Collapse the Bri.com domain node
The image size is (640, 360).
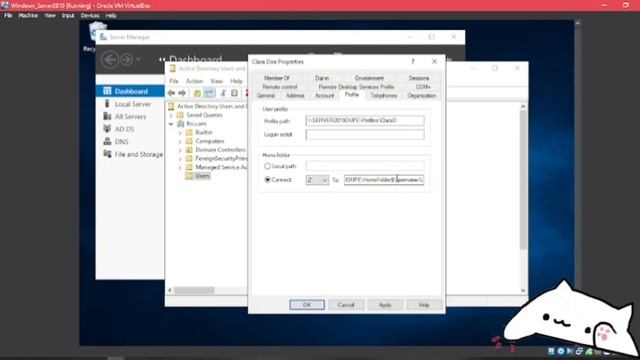[x=171, y=124]
